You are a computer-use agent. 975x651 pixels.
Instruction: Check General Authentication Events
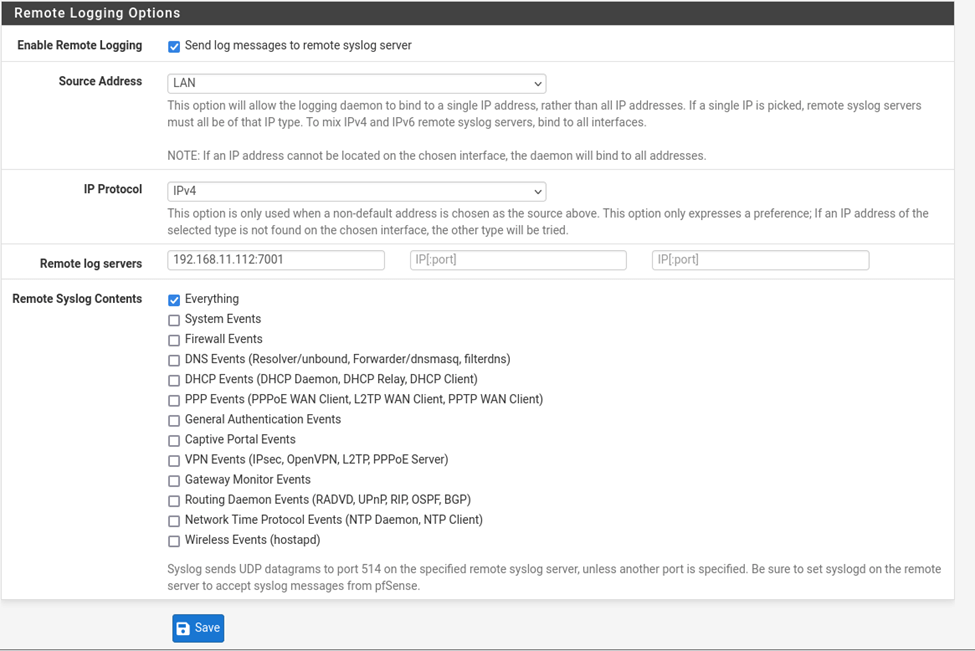click(174, 420)
